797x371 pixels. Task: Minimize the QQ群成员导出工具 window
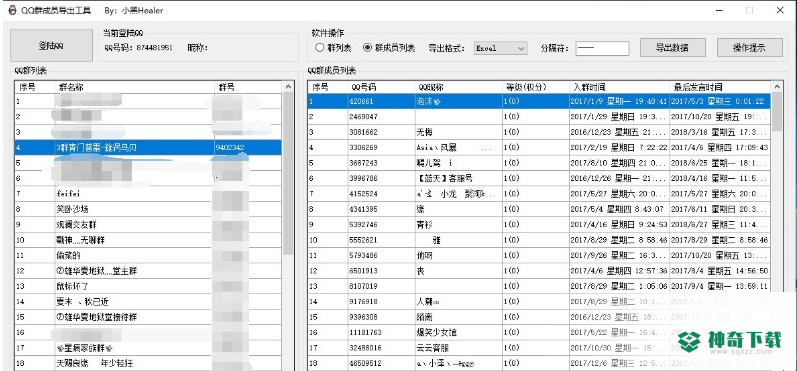pyautogui.click(x=720, y=10)
